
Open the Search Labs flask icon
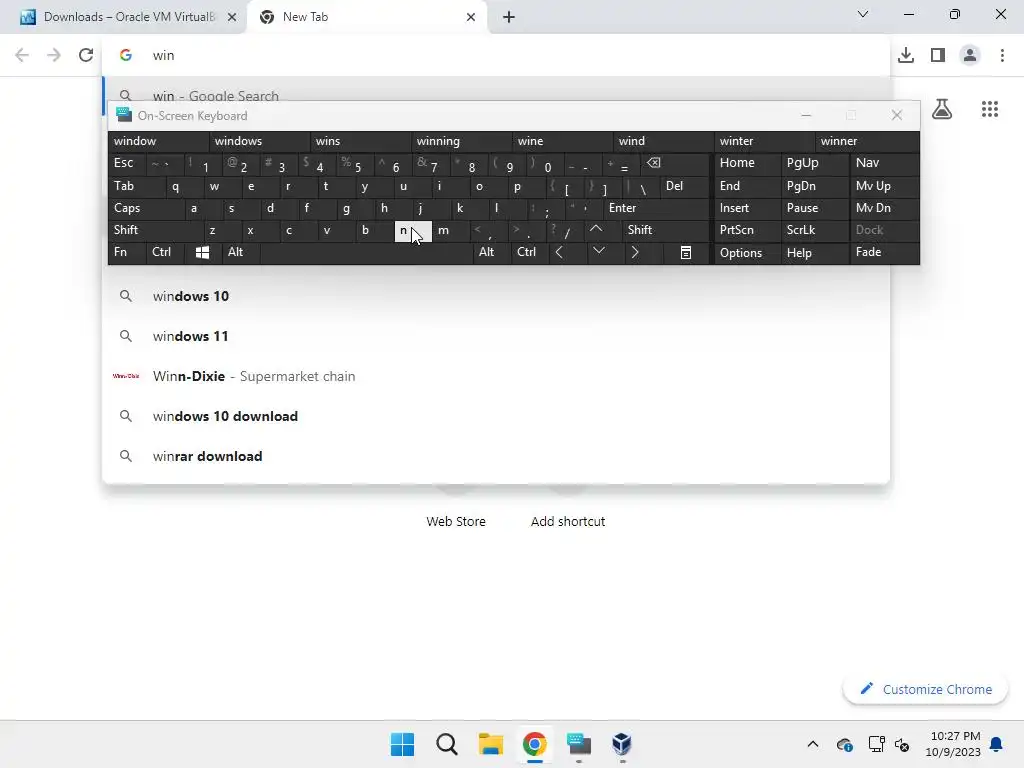941,109
